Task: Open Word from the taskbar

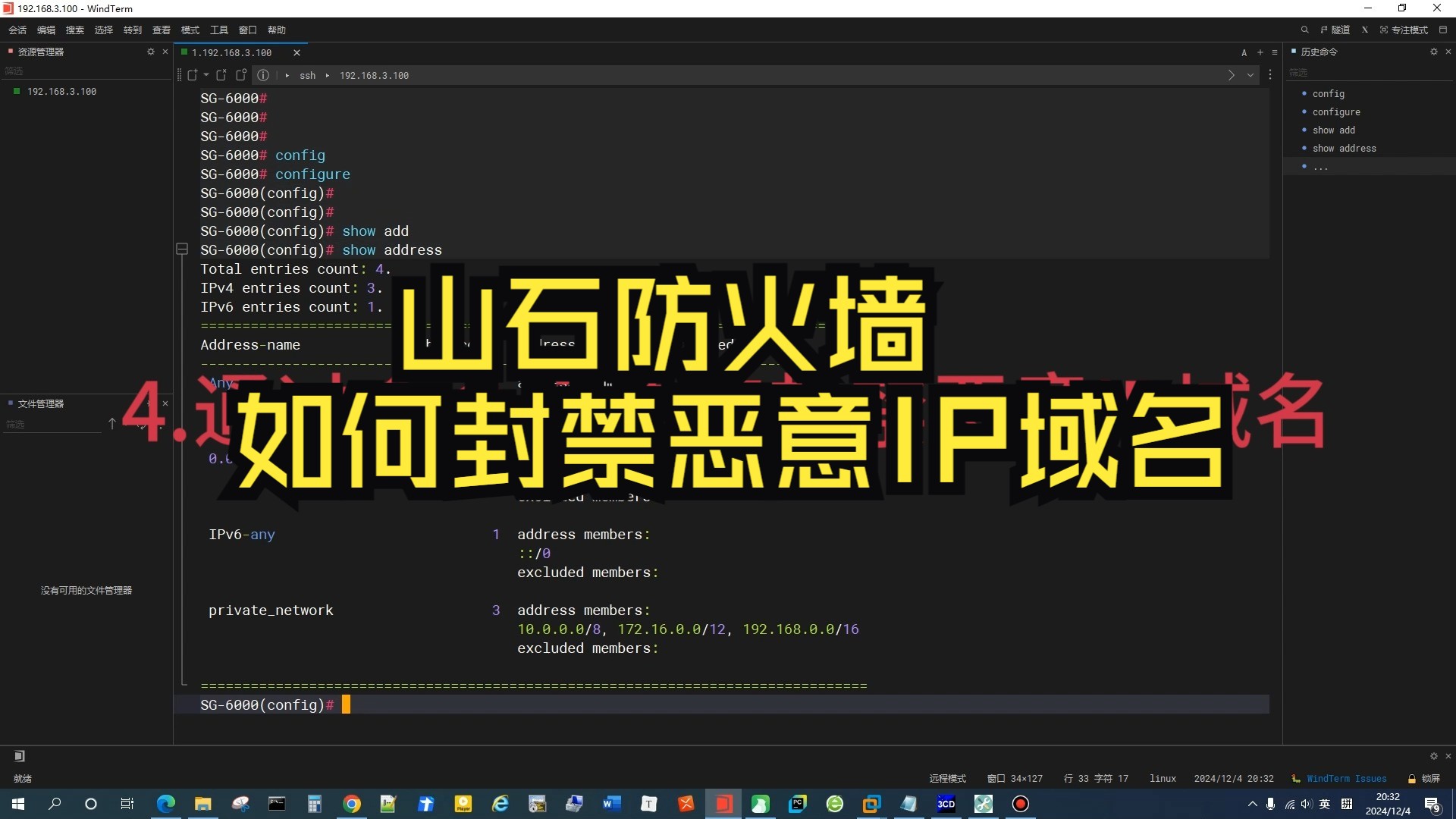Action: click(x=611, y=804)
